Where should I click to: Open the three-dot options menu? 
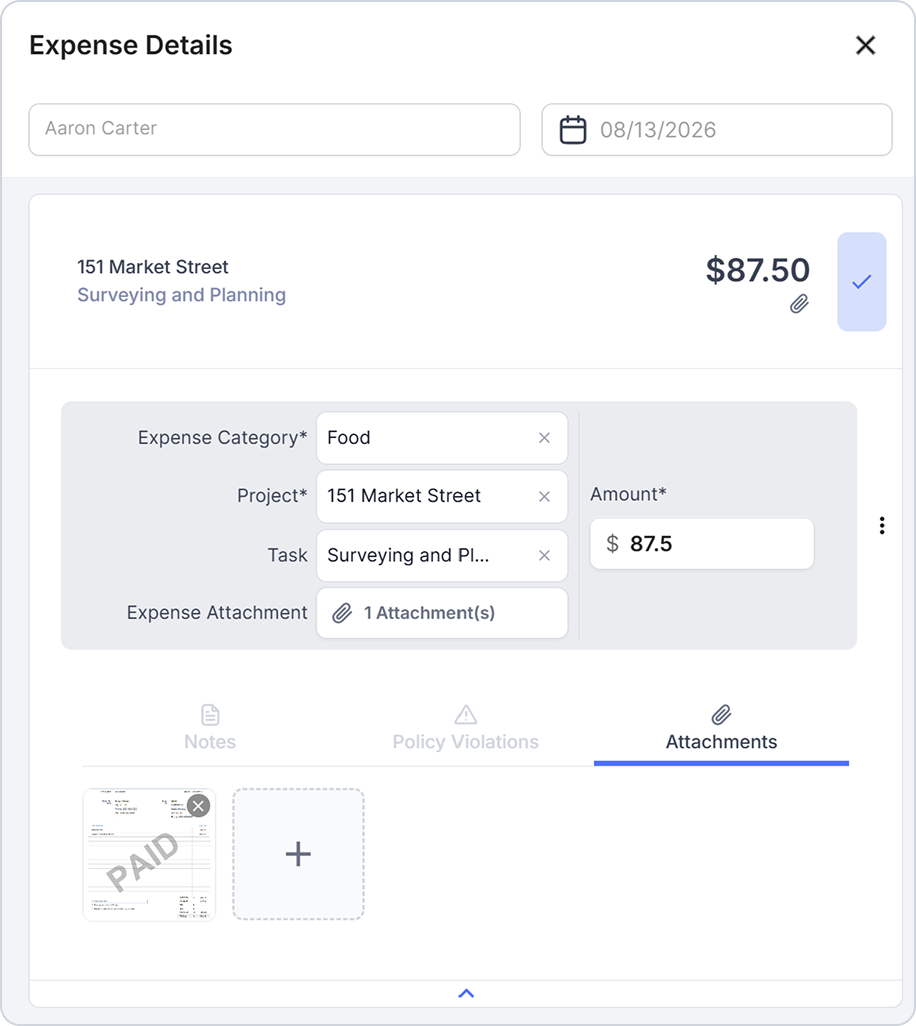[x=882, y=525]
